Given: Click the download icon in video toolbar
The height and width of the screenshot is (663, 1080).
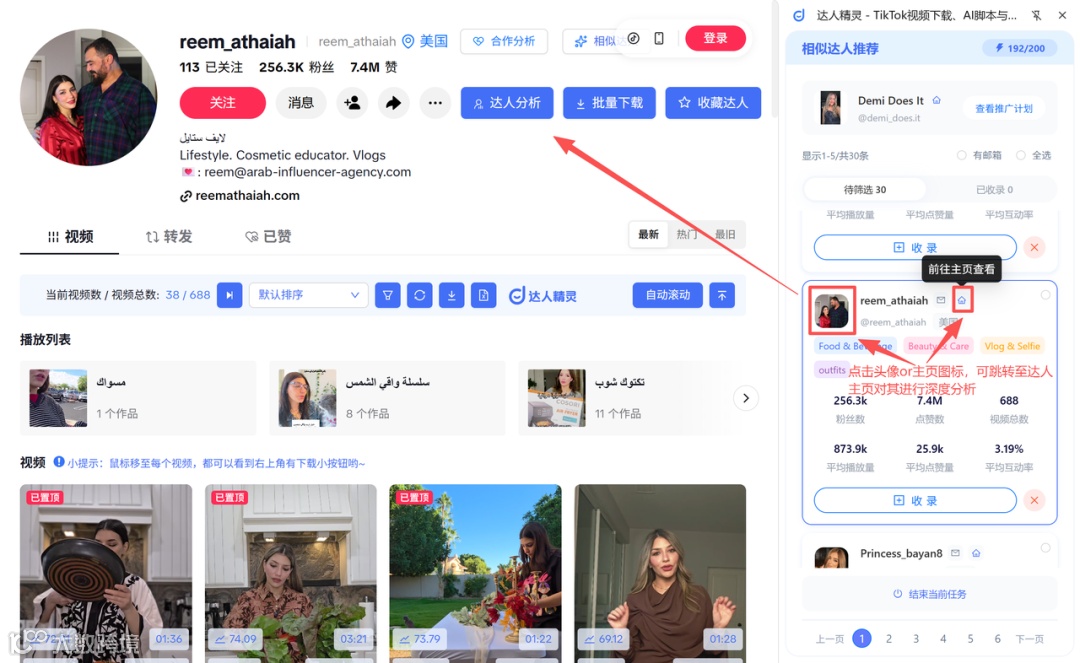Looking at the screenshot, I should [x=452, y=295].
